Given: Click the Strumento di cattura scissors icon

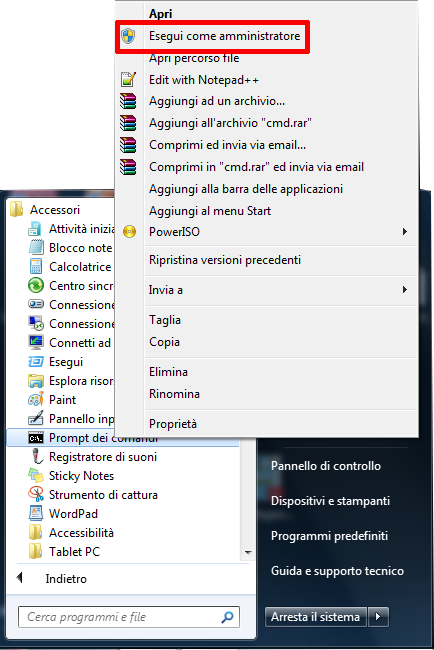Looking at the screenshot, I should click(36, 495).
